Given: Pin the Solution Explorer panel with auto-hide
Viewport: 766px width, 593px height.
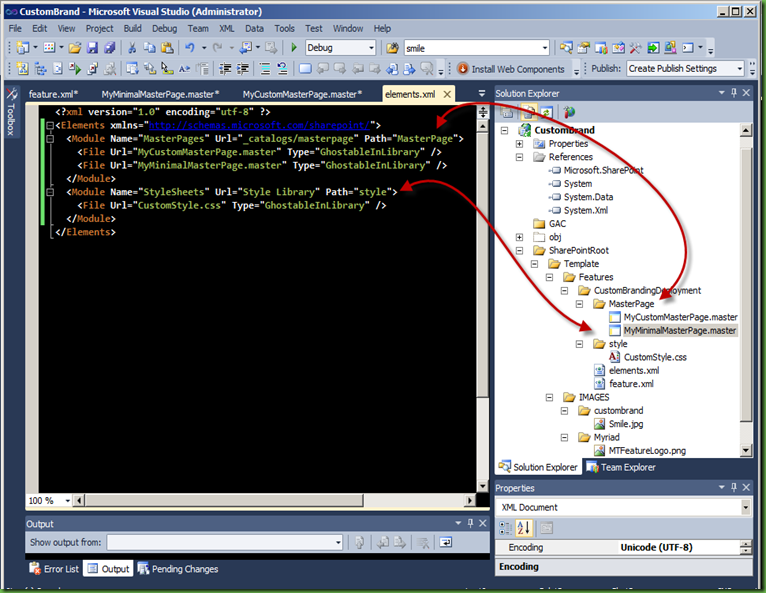Looking at the screenshot, I should pyautogui.click(x=734, y=92).
